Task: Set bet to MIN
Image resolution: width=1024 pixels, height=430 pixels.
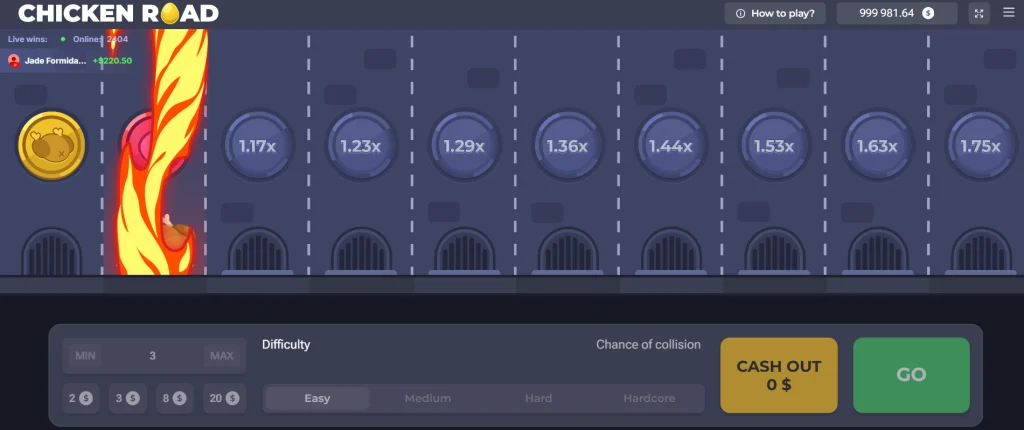Action: [85, 356]
